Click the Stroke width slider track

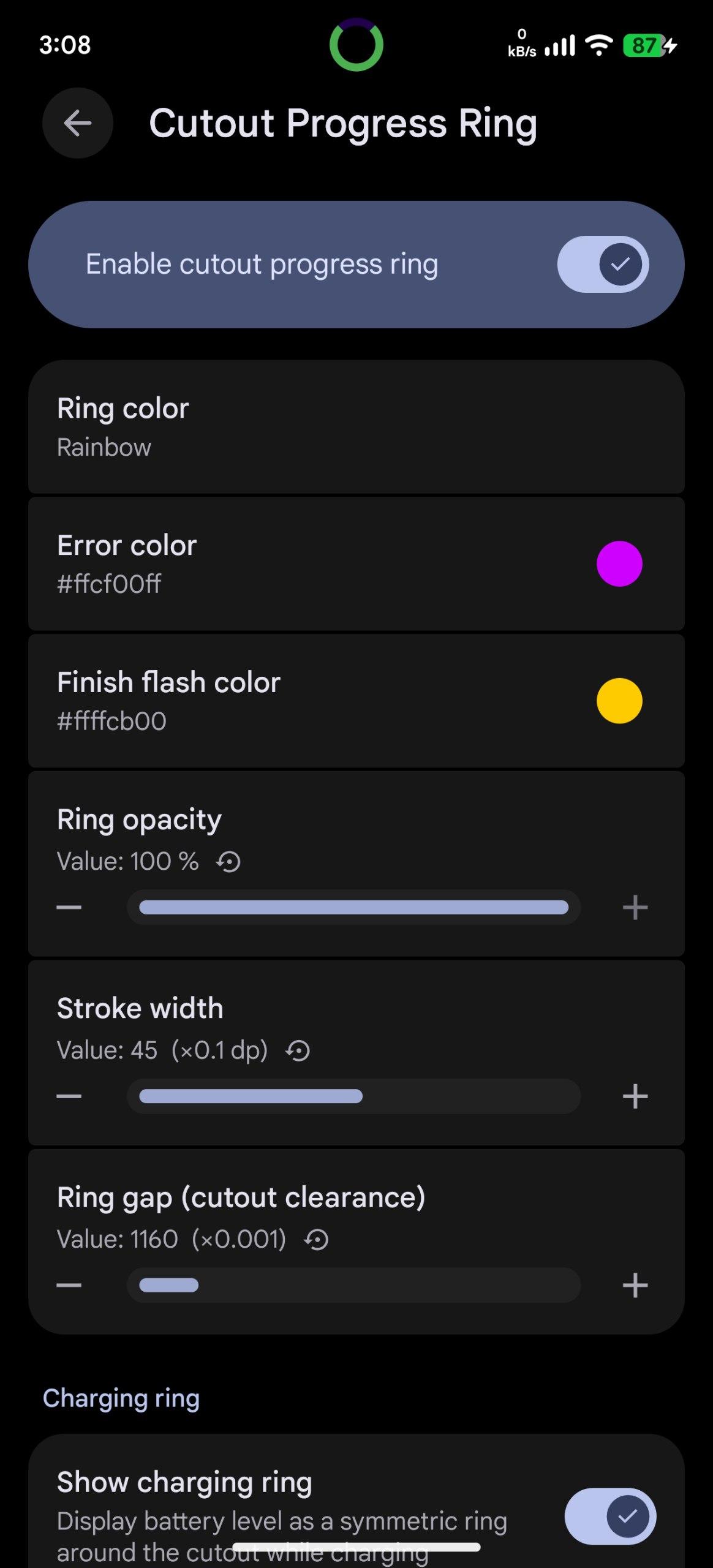pos(353,1096)
